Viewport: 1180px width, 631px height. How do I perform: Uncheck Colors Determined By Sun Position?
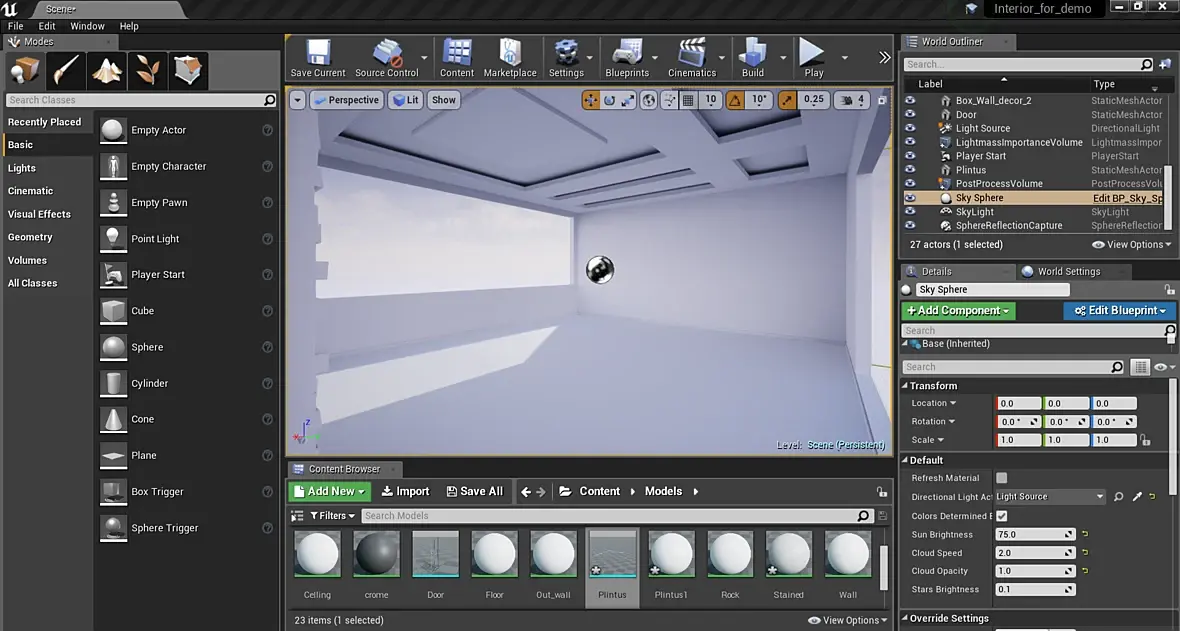(x=1001, y=516)
